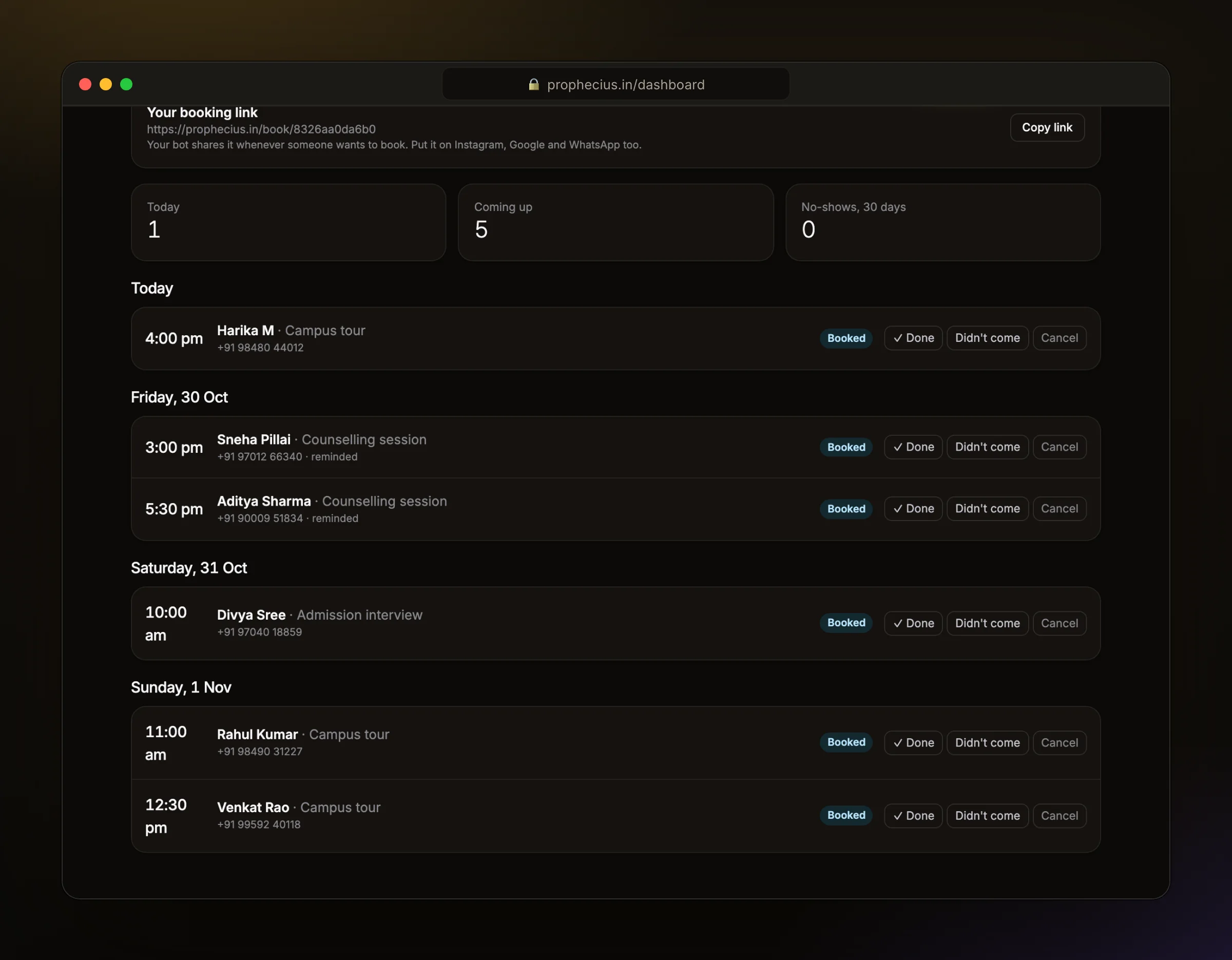Click the Booked badge for Sneha Pillai
This screenshot has height=960, width=1232.
[x=845, y=447]
